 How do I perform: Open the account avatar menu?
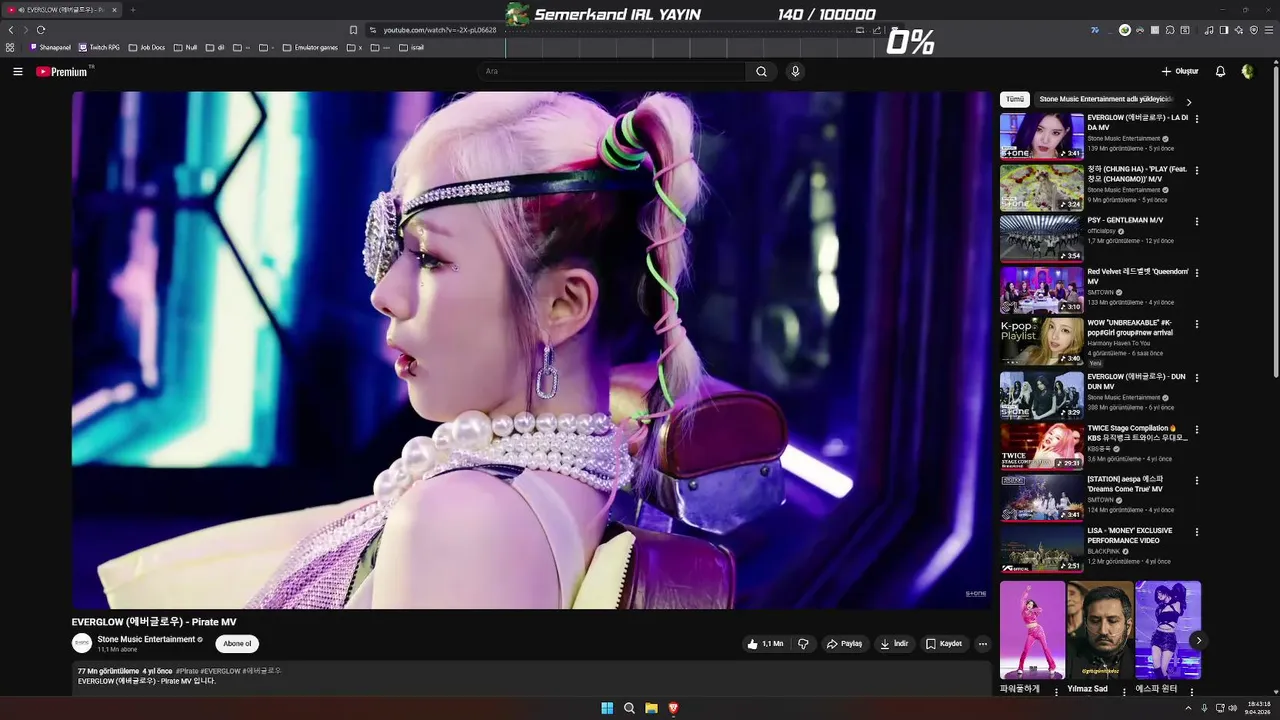[x=1247, y=71]
